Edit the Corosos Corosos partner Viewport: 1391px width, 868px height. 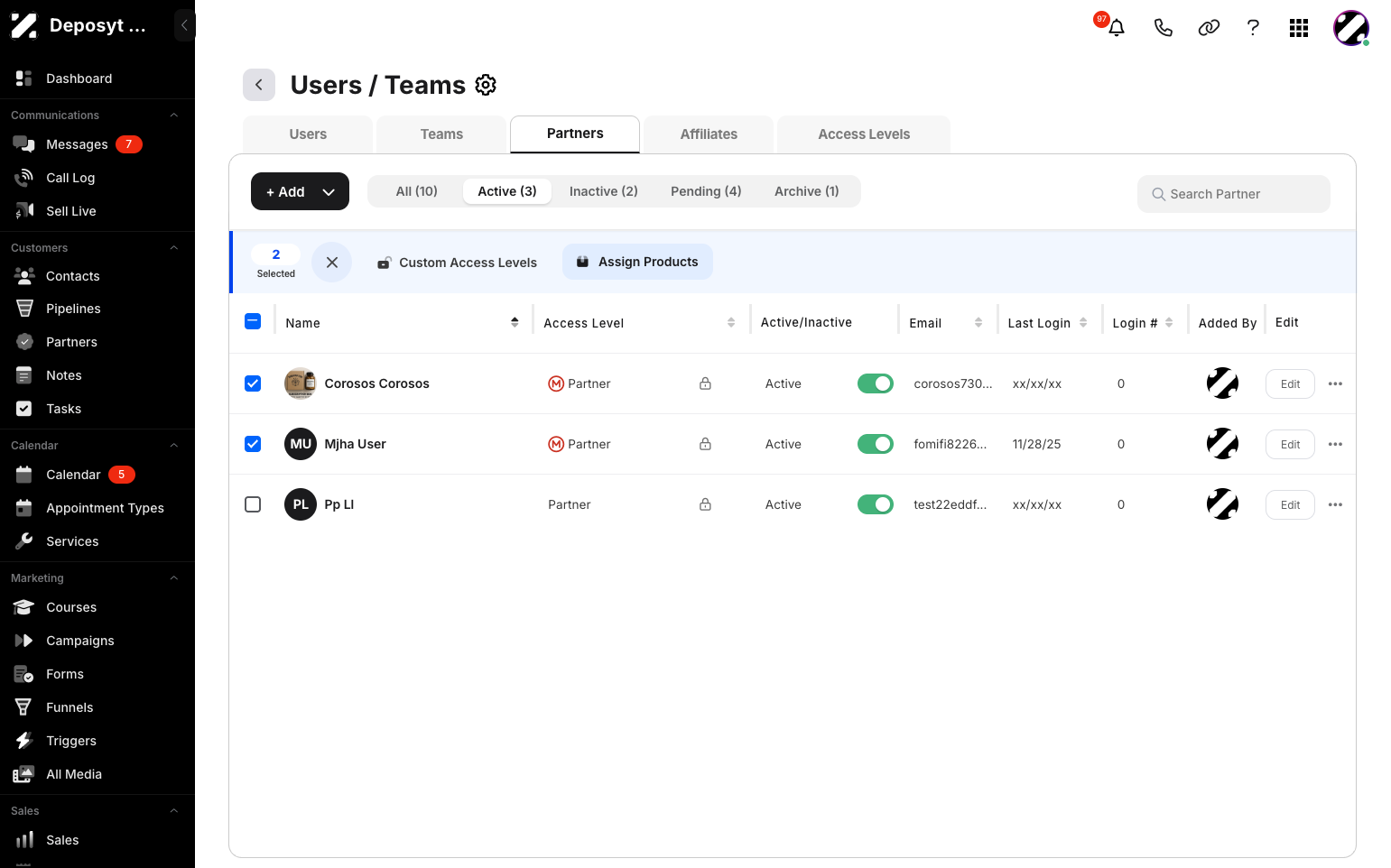click(x=1290, y=384)
